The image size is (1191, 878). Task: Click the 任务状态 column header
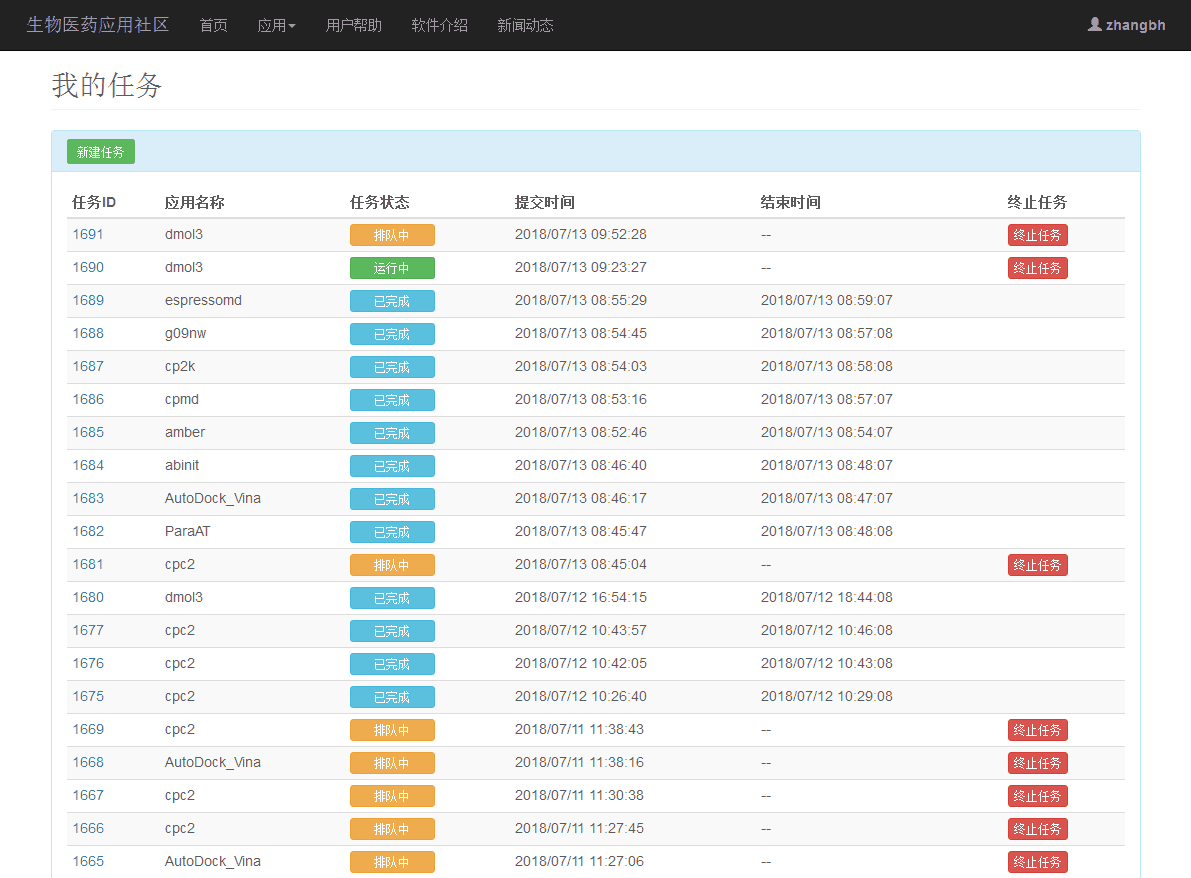tap(380, 202)
